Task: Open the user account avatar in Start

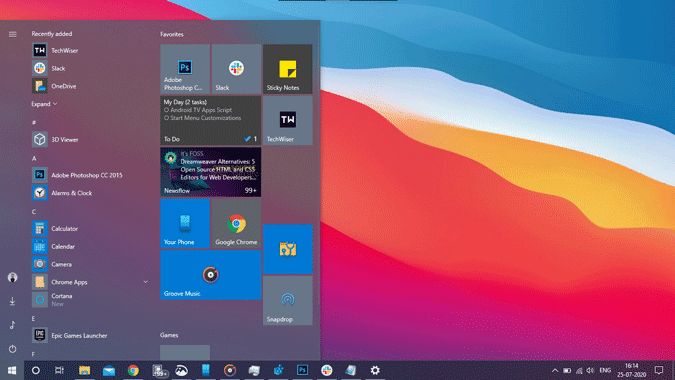Action: (x=12, y=278)
